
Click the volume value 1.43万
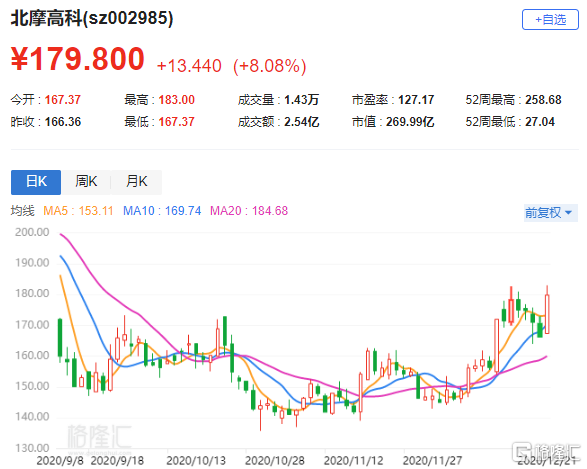point(301,100)
